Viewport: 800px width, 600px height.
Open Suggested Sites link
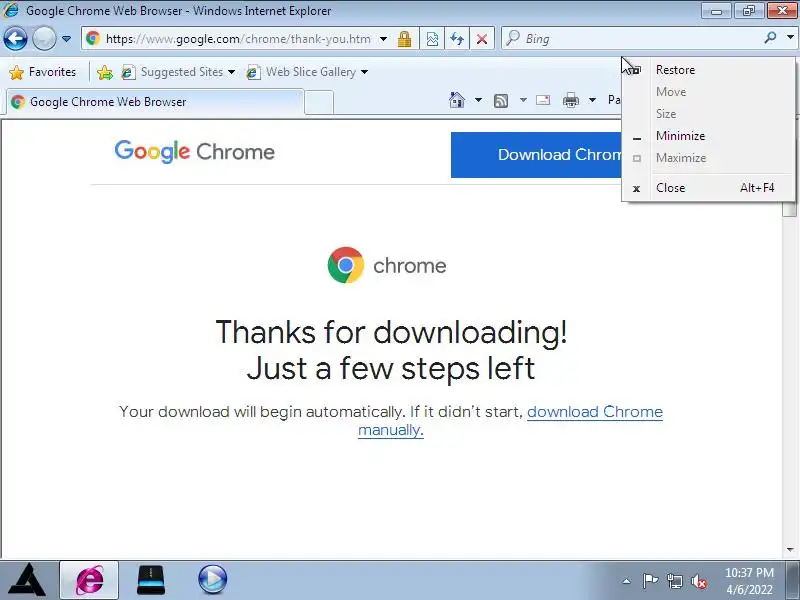click(x=173, y=72)
